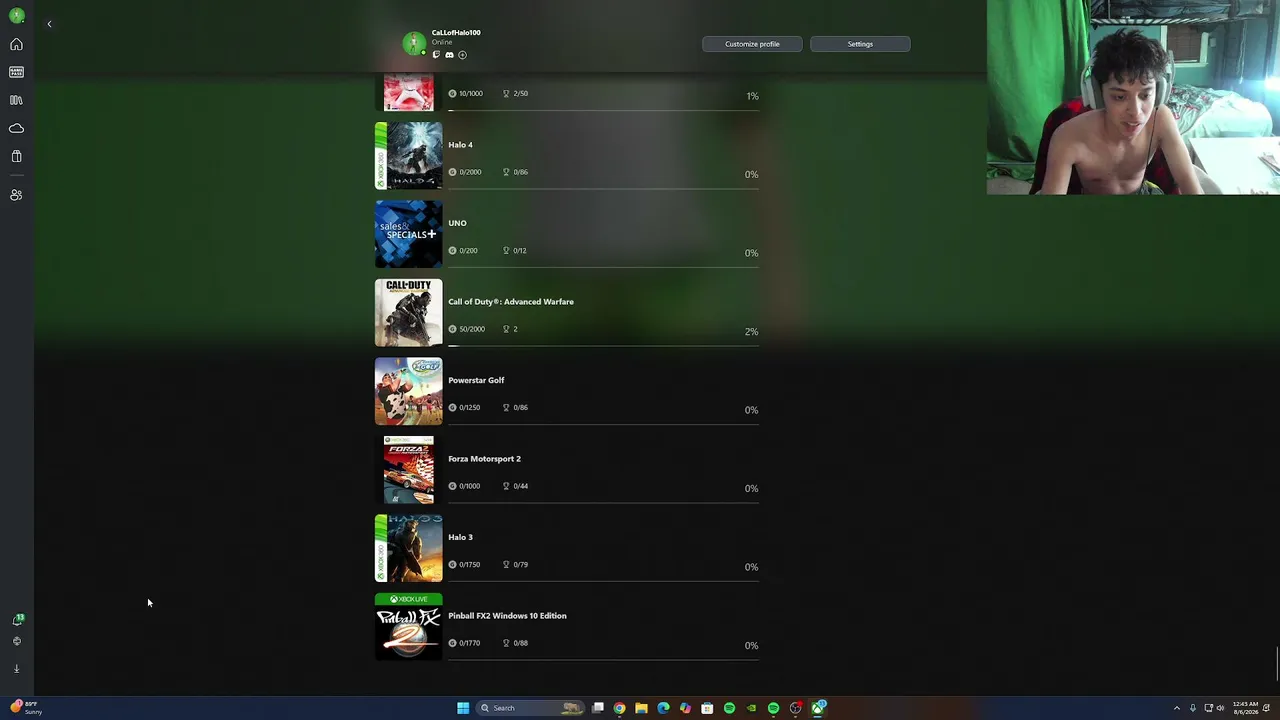Click the 2% completion for Call of Duty

[751, 332]
